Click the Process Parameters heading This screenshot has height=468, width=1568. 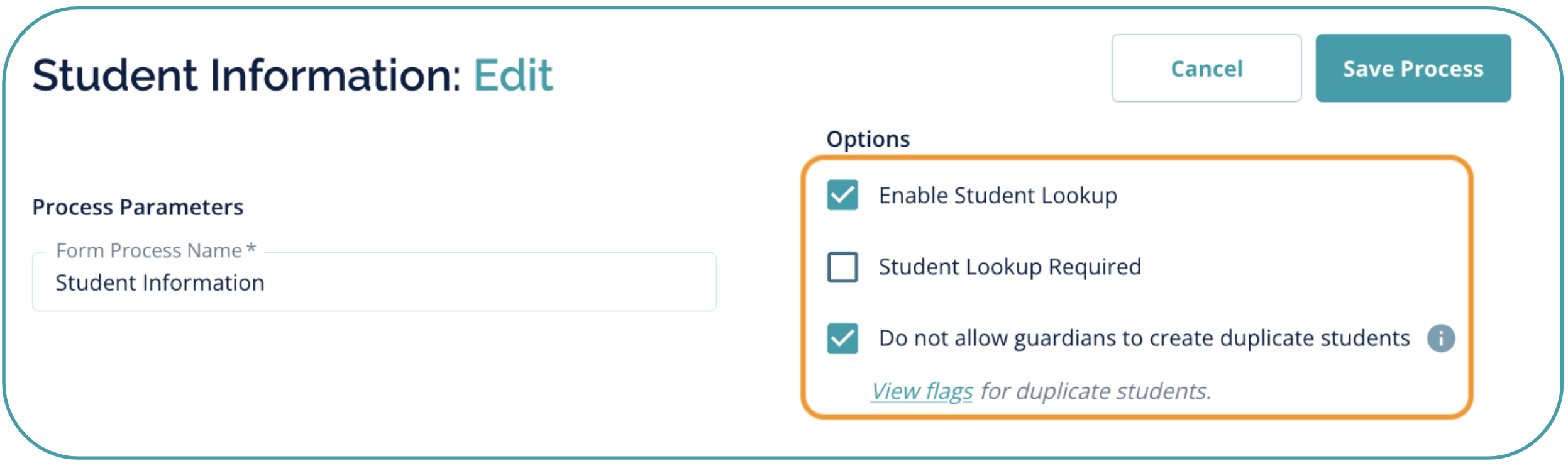pyautogui.click(x=138, y=207)
